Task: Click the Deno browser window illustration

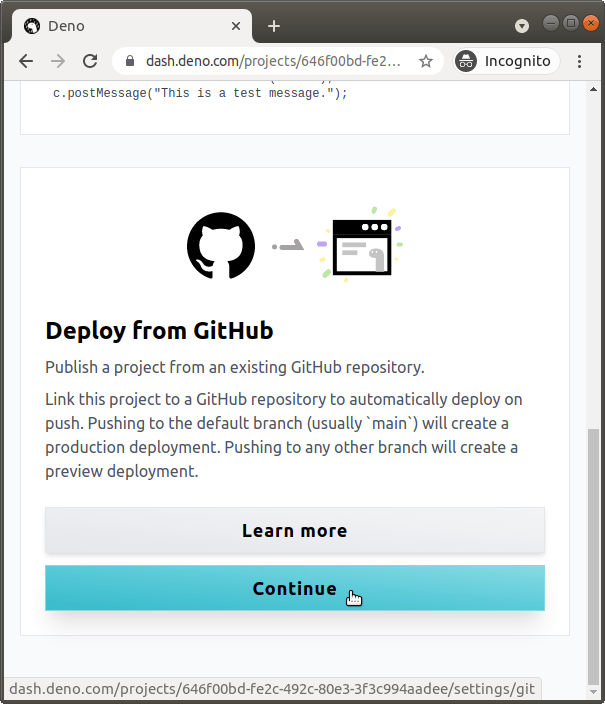Action: click(362, 246)
